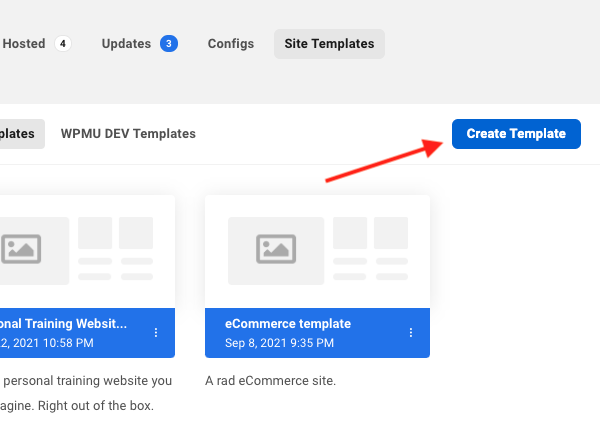Open the Personal Training template preview blocks
The height and width of the screenshot is (437, 600).
click(x=115, y=248)
